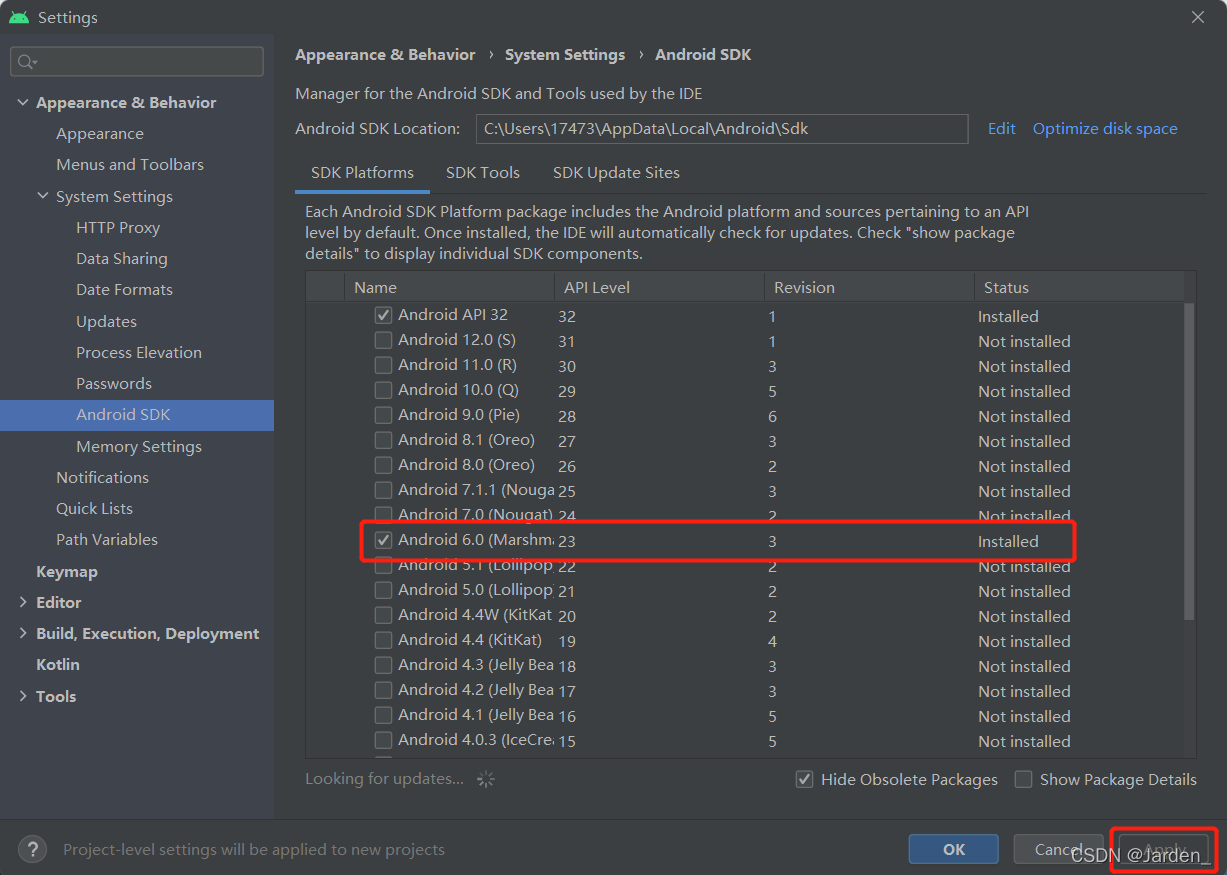Click Not installed status for Android 4.4W
The width and height of the screenshot is (1227, 875).
(1024, 616)
